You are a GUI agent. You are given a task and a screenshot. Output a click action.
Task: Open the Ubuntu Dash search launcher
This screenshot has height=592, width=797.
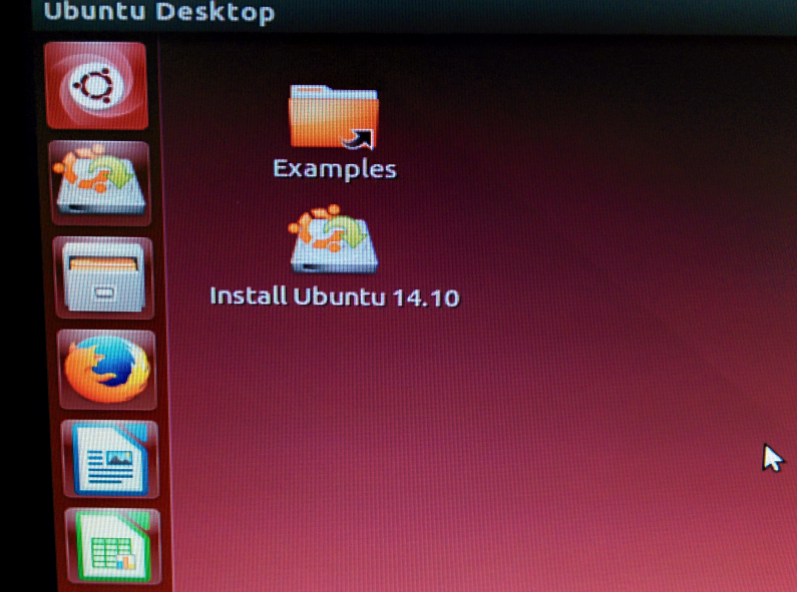point(96,85)
